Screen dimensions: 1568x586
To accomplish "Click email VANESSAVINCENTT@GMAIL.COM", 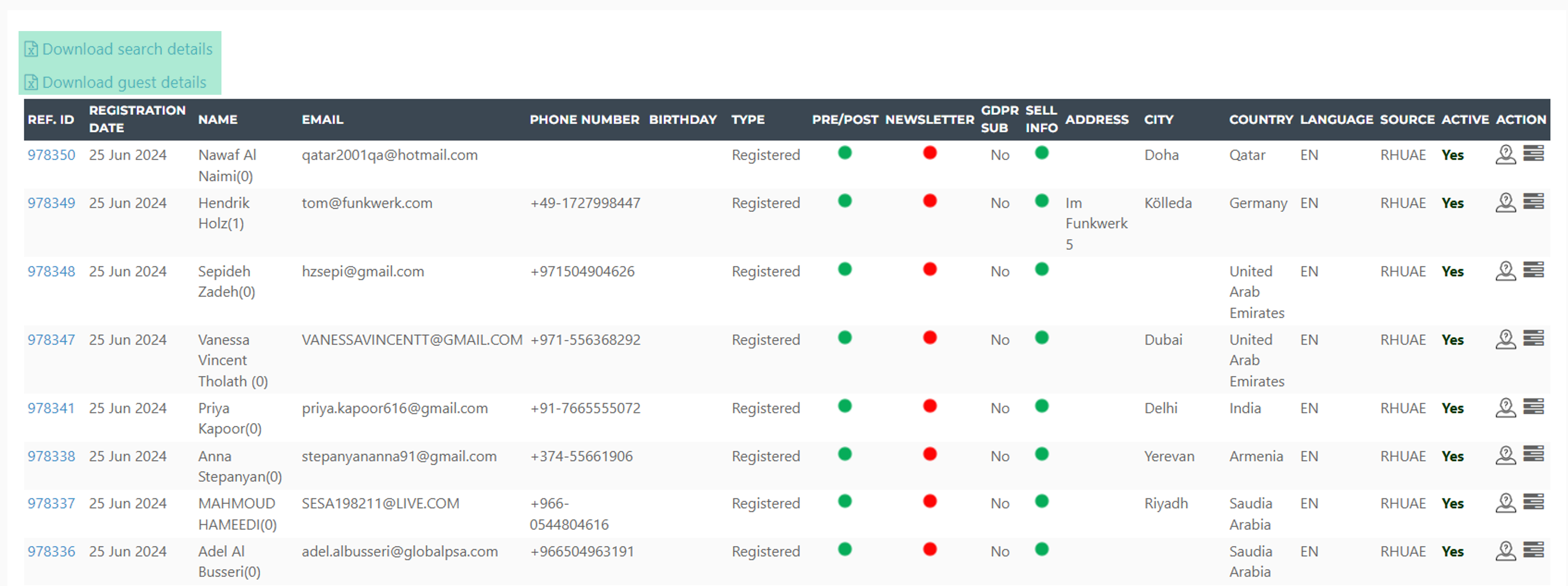I will click(412, 340).
